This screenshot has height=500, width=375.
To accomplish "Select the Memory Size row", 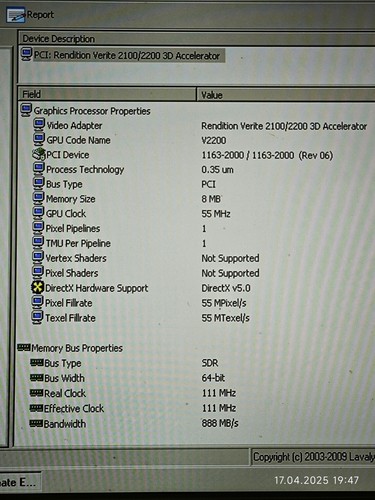I will click(x=197, y=199).
